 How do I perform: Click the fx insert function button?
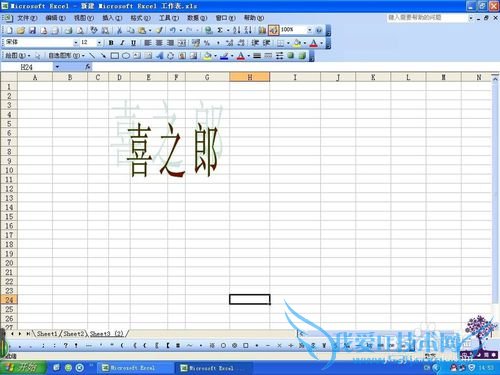(x=88, y=67)
